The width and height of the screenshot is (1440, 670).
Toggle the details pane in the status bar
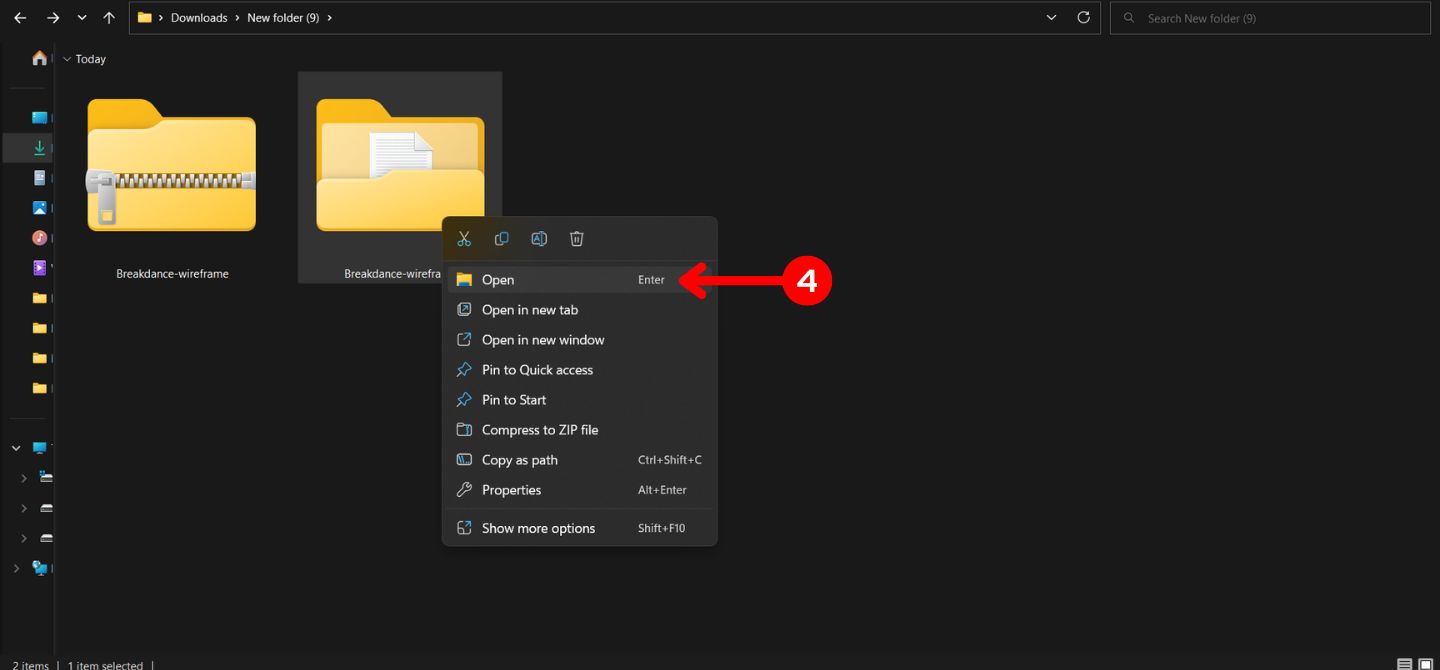[1427, 662]
